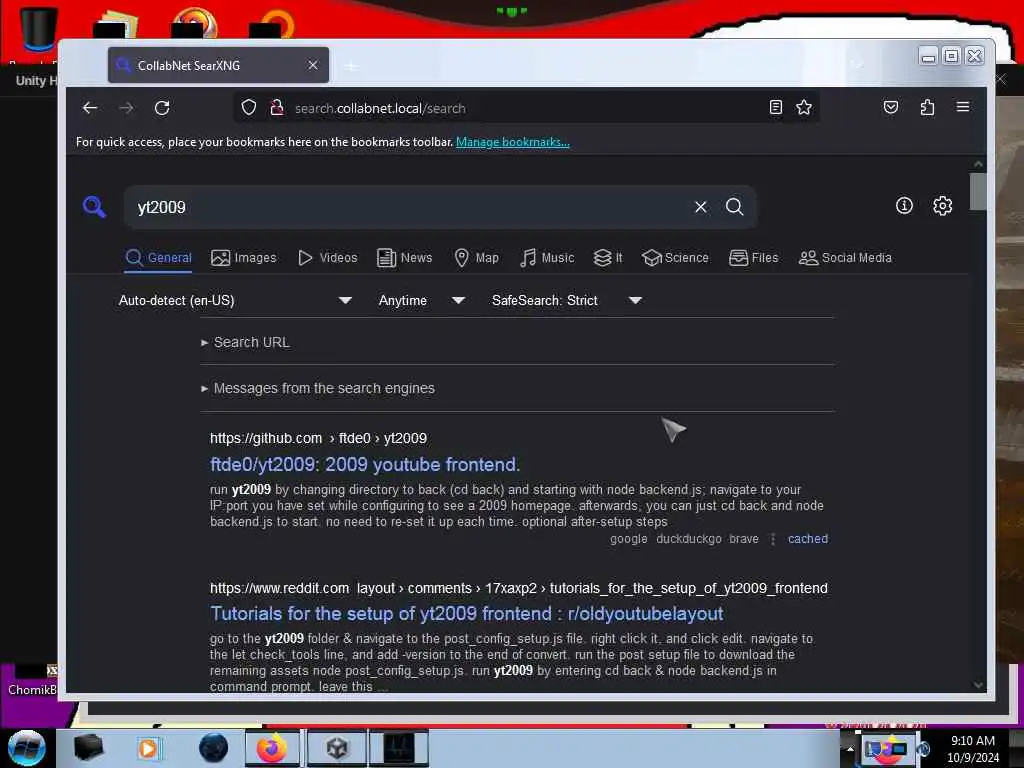Open the Recycle Bin desktop icon
The width and height of the screenshot is (1024, 768).
pyautogui.click(x=37, y=29)
